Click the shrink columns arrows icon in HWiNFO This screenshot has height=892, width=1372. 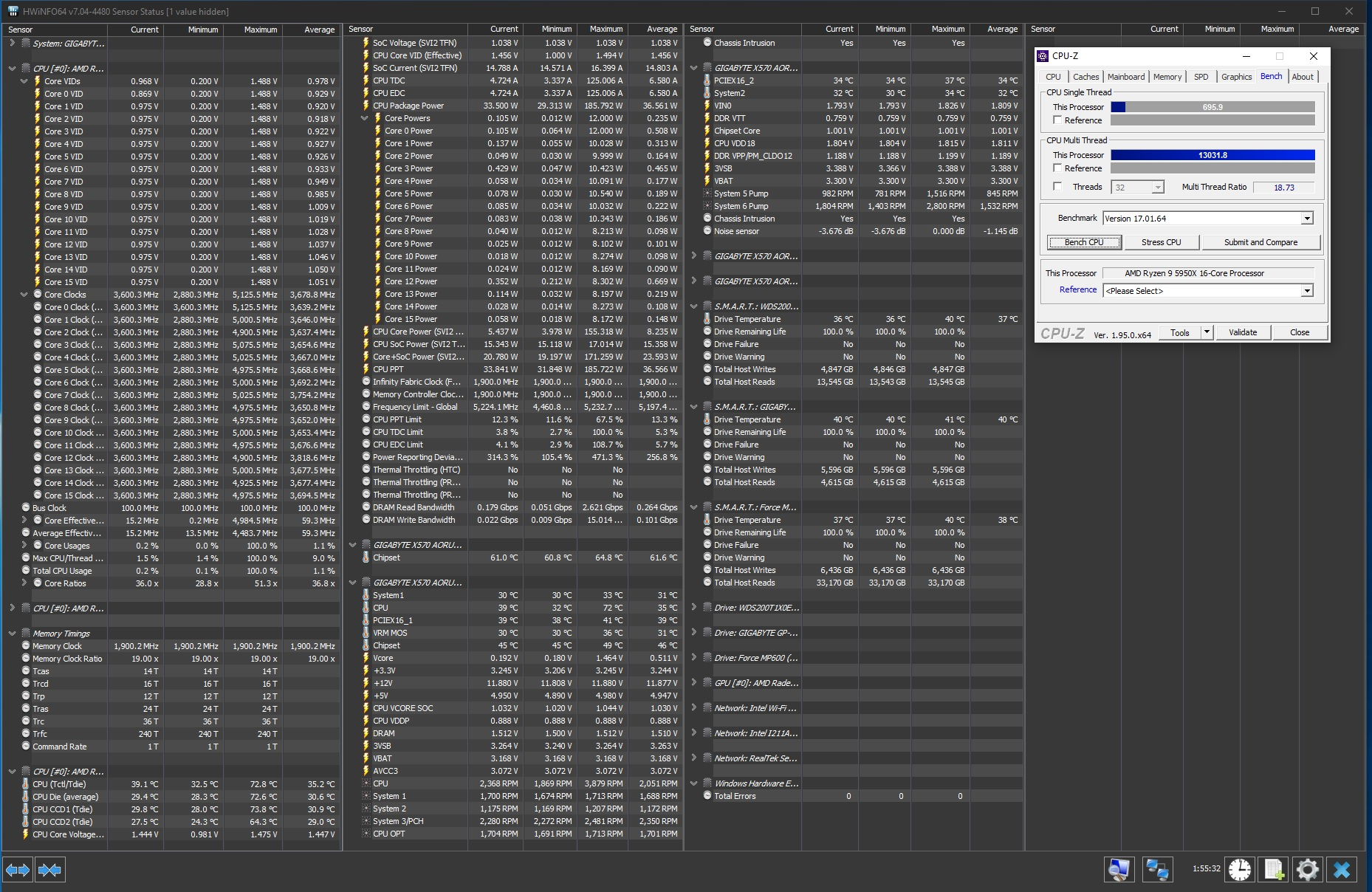pyautogui.click(x=49, y=870)
